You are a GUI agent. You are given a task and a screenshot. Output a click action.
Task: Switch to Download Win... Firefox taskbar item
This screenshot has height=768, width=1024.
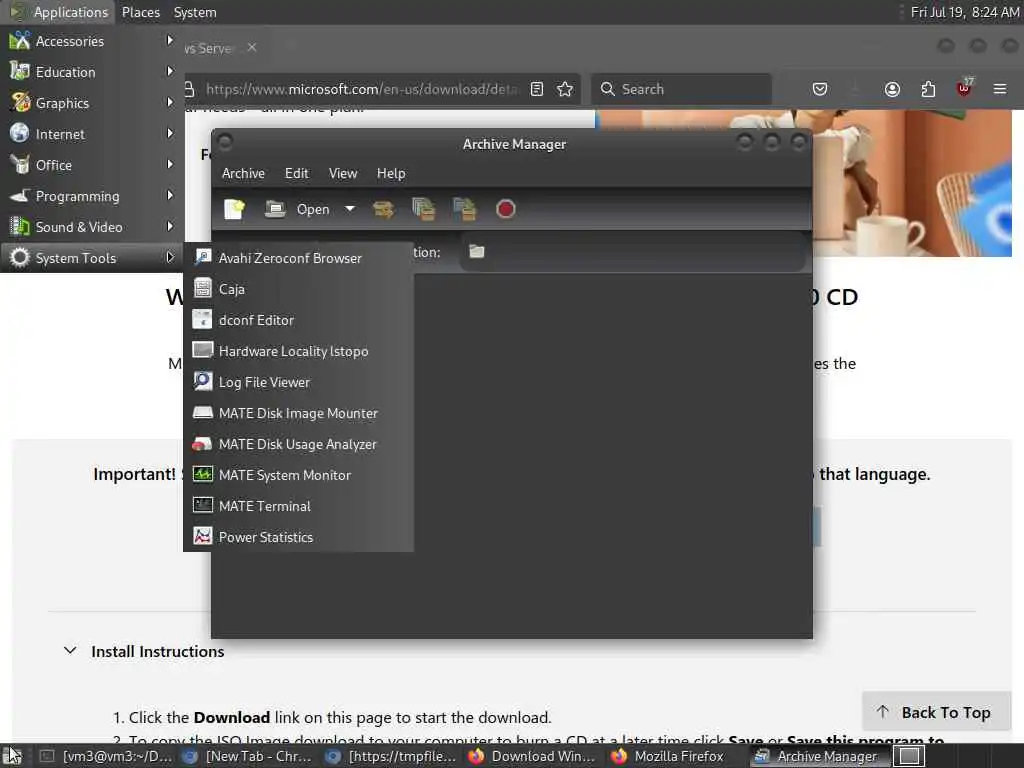click(534, 756)
